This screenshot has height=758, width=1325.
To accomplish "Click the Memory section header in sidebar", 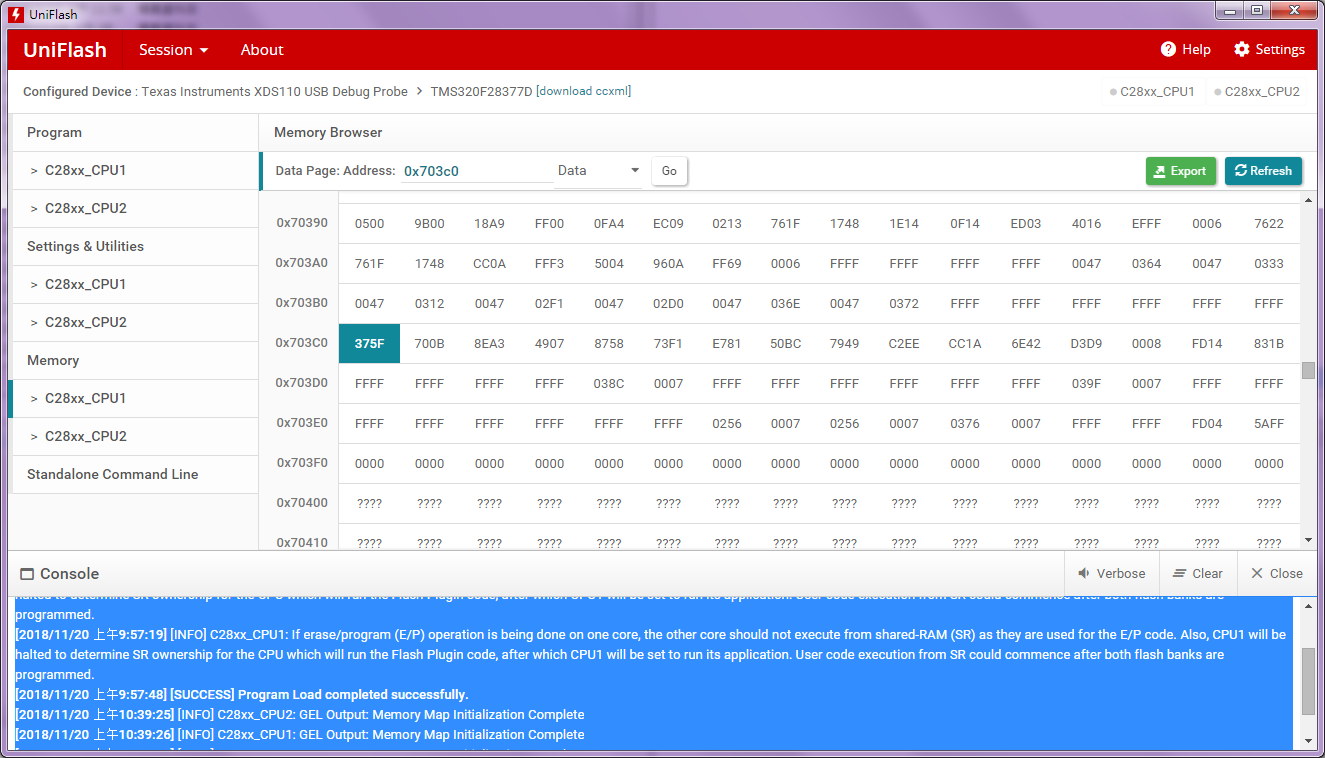I will pyautogui.click(x=134, y=361).
